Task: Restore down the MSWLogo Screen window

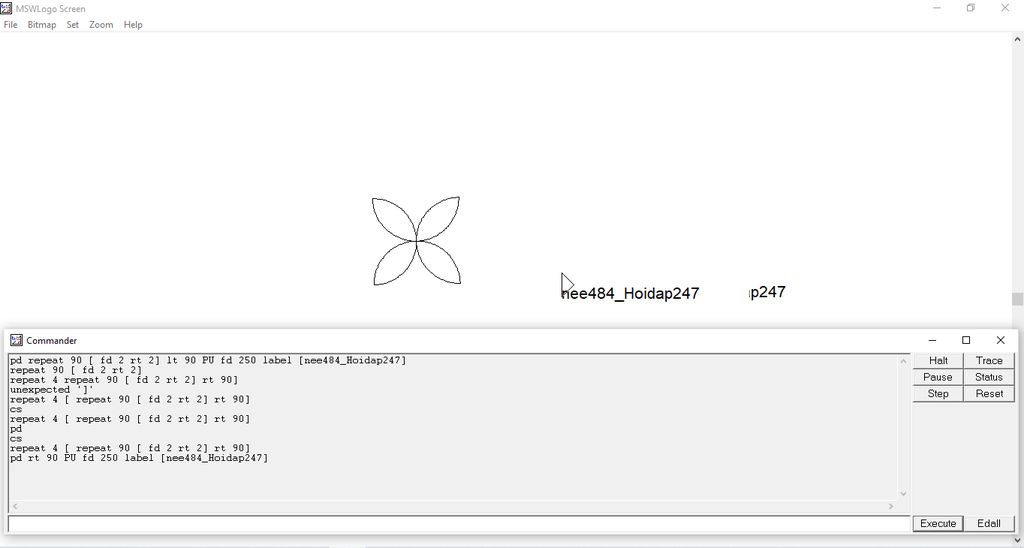Action: point(971,8)
